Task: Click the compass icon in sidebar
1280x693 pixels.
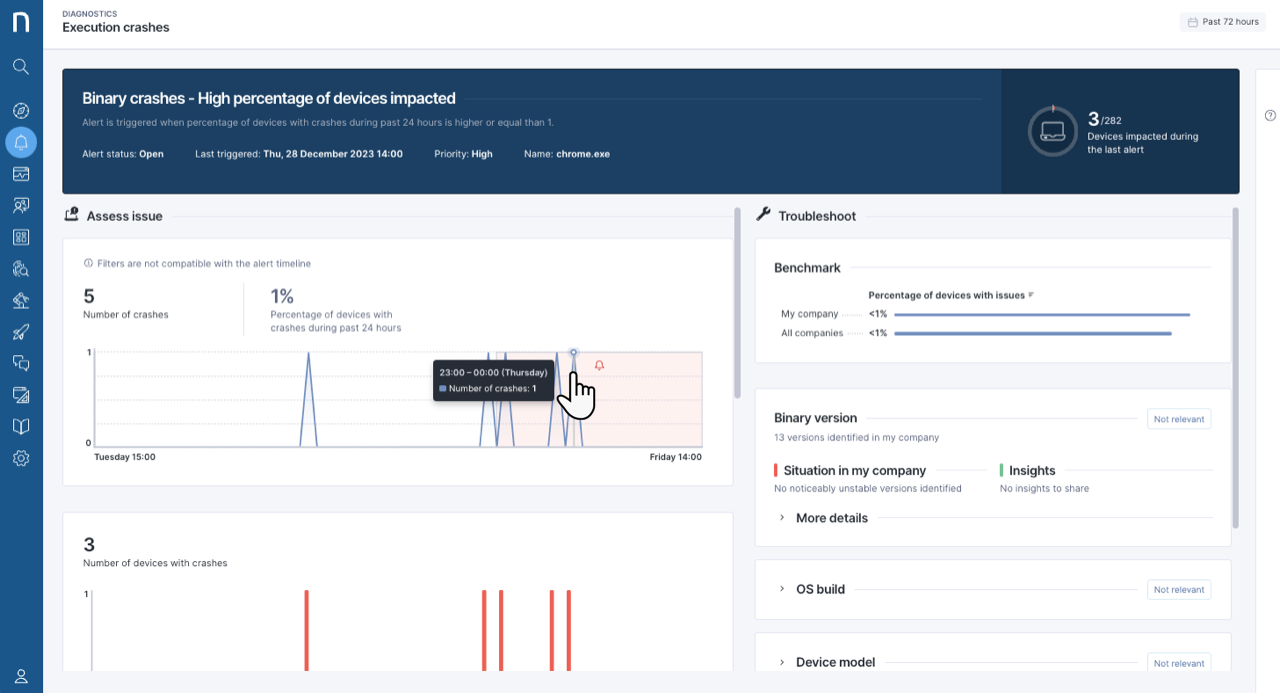Action: [21, 111]
